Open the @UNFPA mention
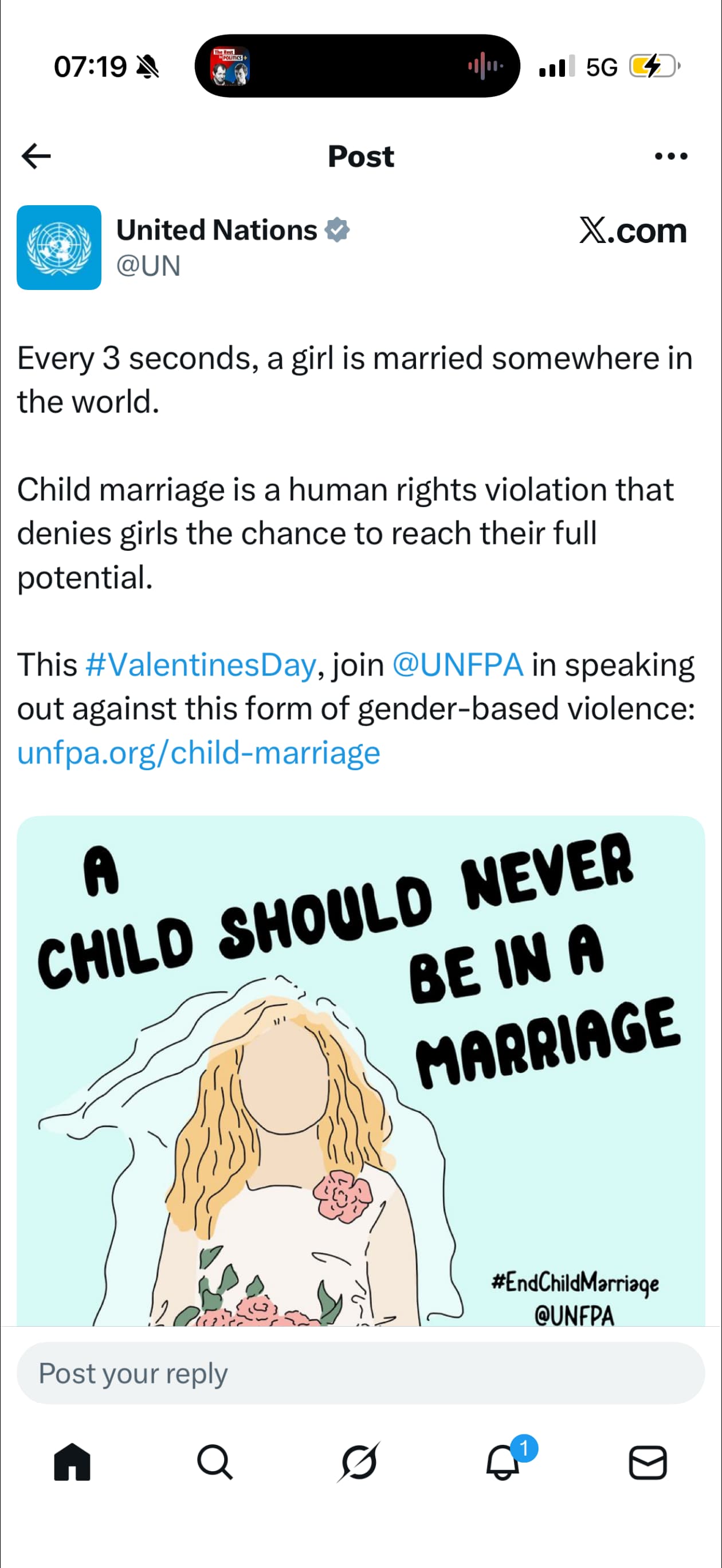 click(x=458, y=665)
